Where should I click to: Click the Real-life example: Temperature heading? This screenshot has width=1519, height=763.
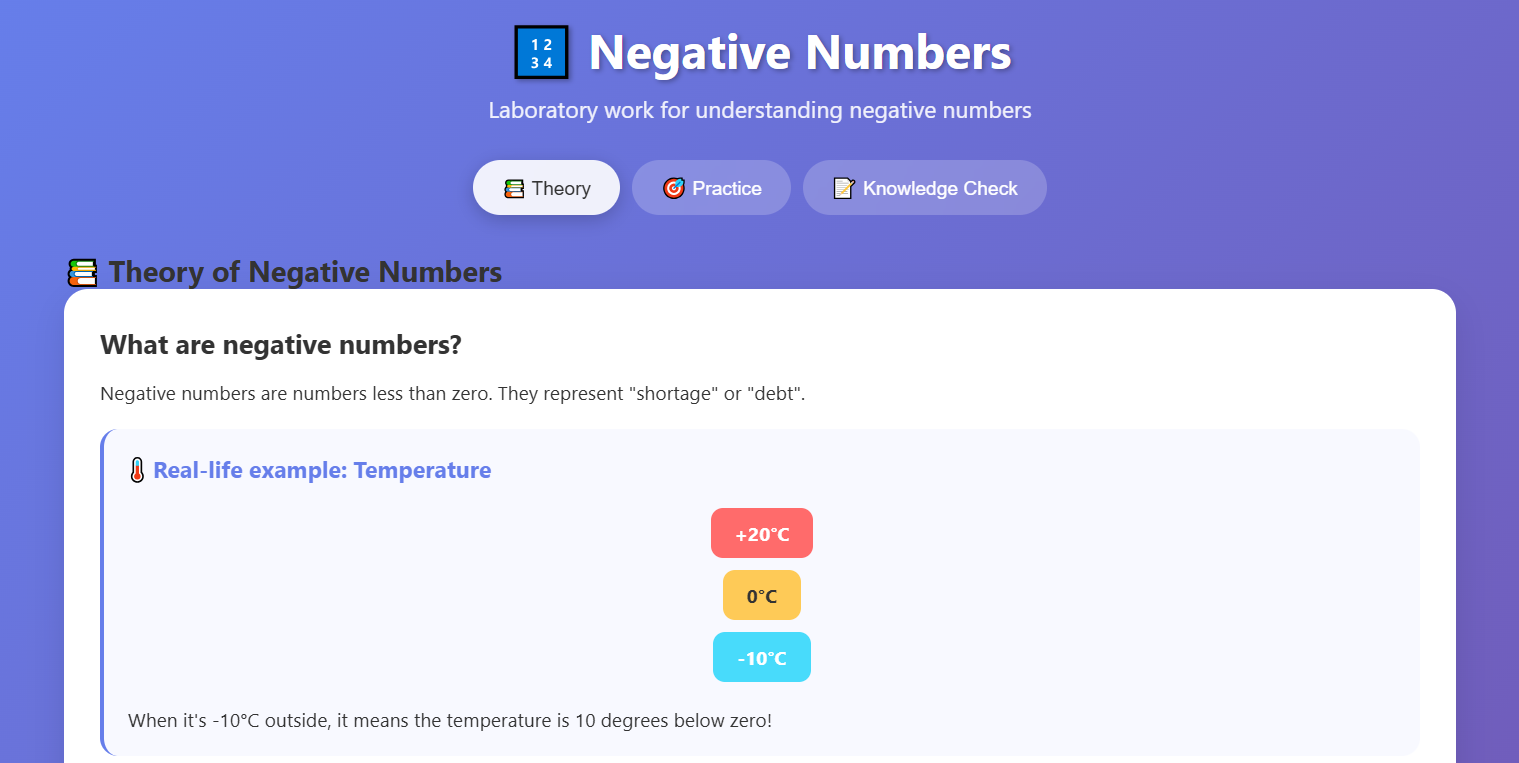(322, 470)
